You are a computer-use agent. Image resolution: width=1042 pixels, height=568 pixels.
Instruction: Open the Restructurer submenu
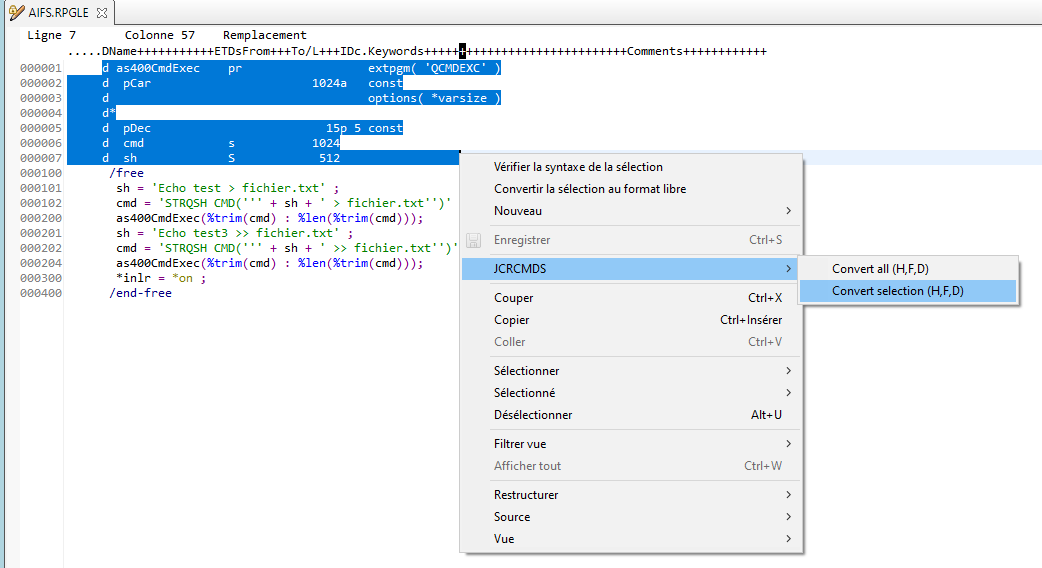click(x=631, y=495)
